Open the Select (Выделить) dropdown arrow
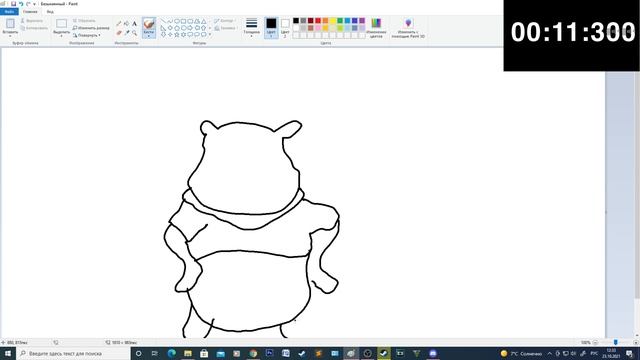The image size is (640, 360). coord(62,36)
